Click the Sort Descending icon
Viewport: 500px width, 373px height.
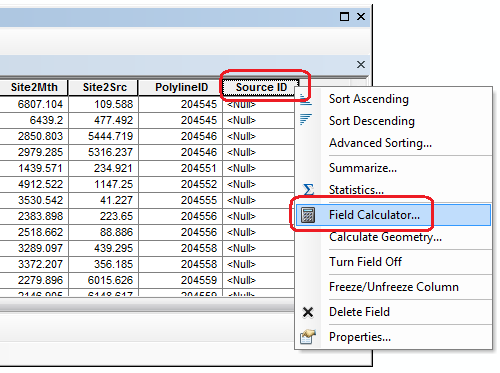pyautogui.click(x=306, y=119)
